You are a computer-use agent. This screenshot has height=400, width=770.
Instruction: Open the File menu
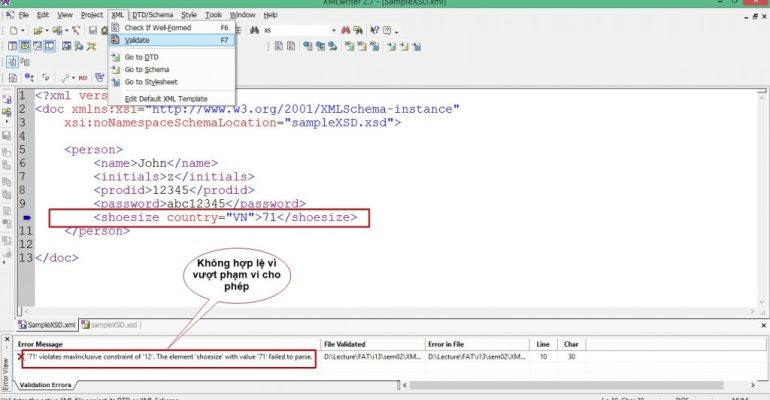click(24, 15)
